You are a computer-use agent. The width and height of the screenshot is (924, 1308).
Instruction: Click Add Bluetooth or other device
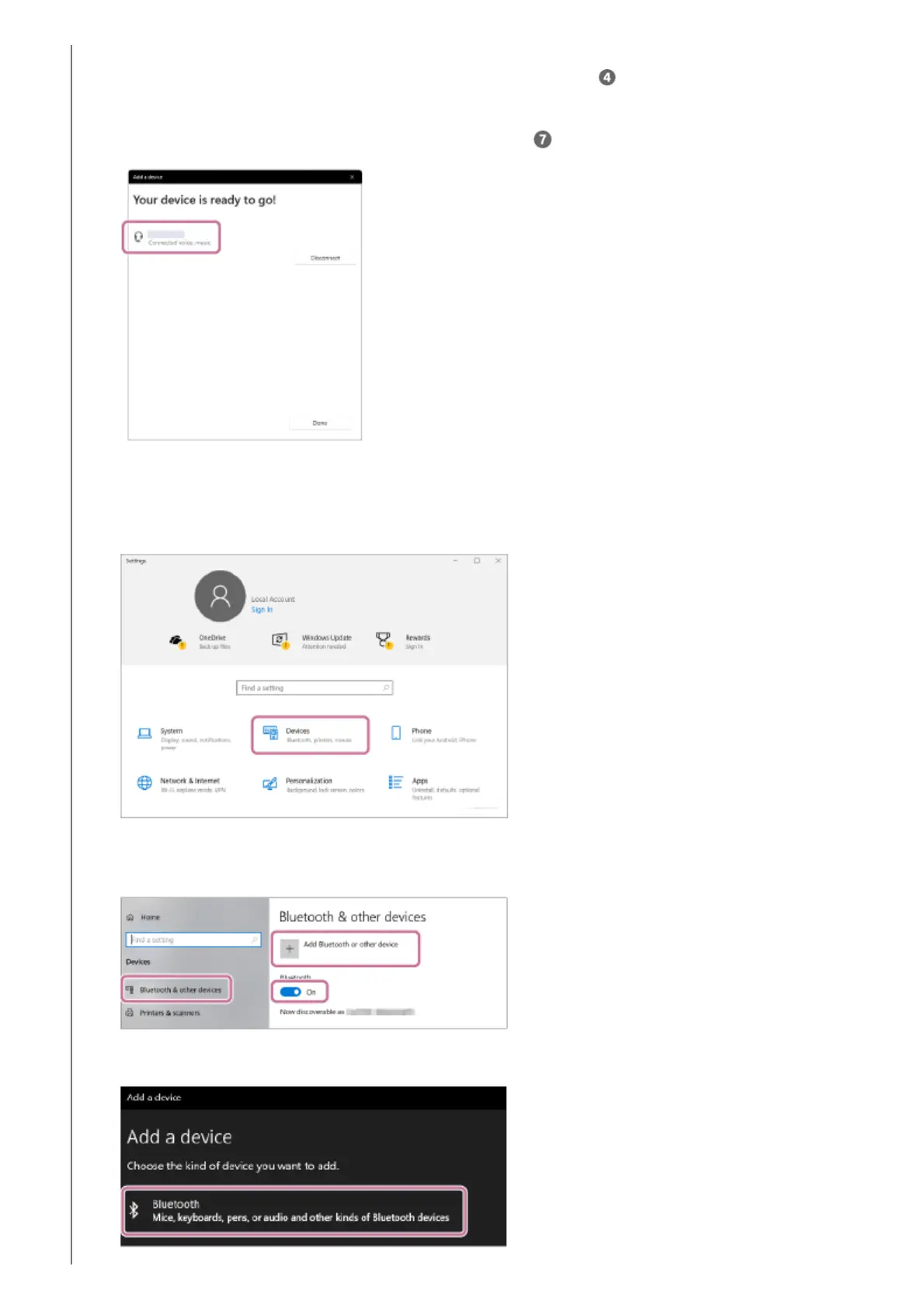346,948
